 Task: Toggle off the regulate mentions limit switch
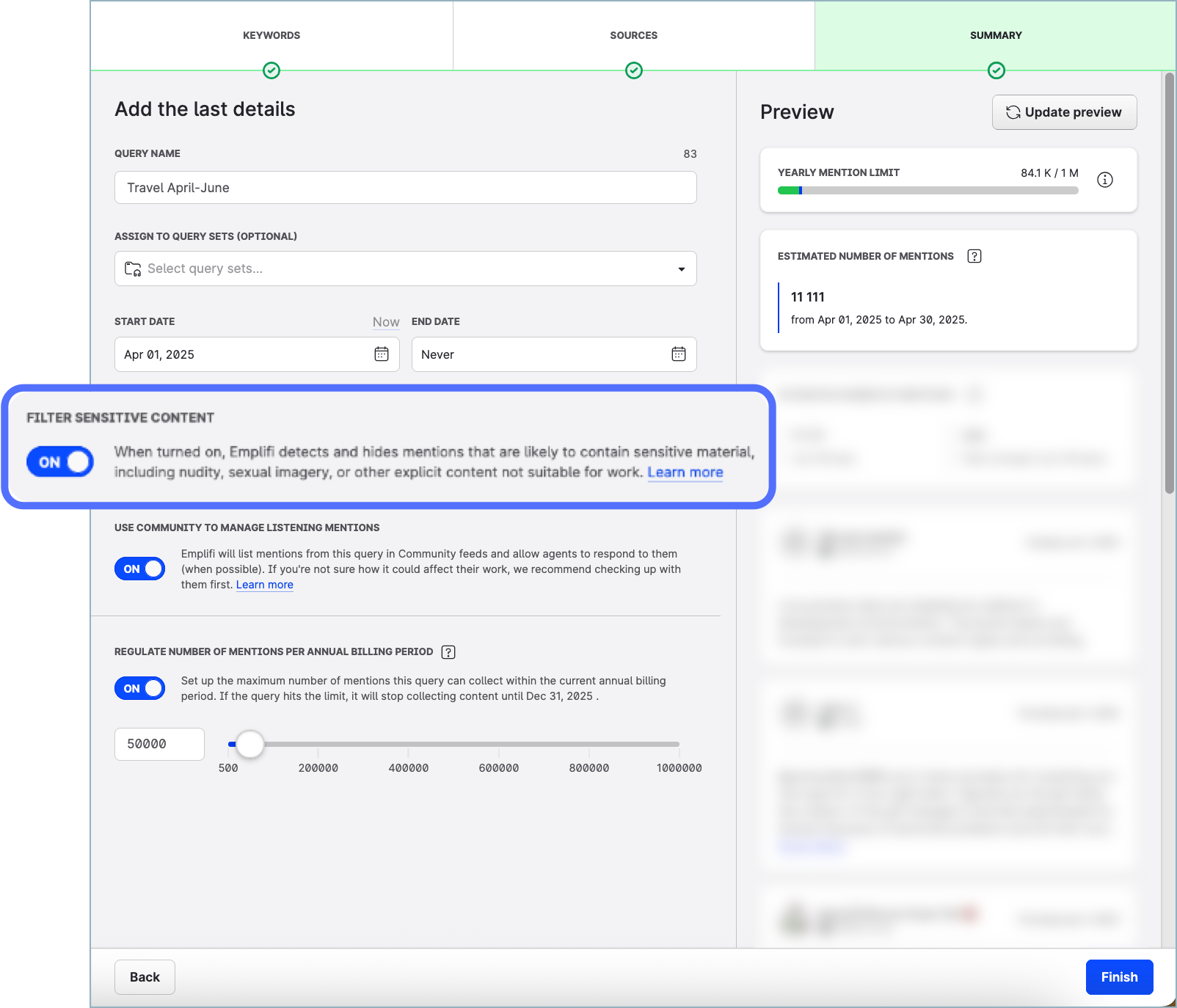(x=139, y=688)
